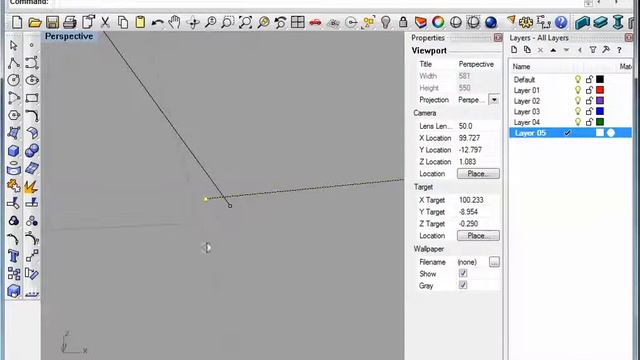
Task: Create a new file with the blank page icon
Action: [x=17, y=22]
